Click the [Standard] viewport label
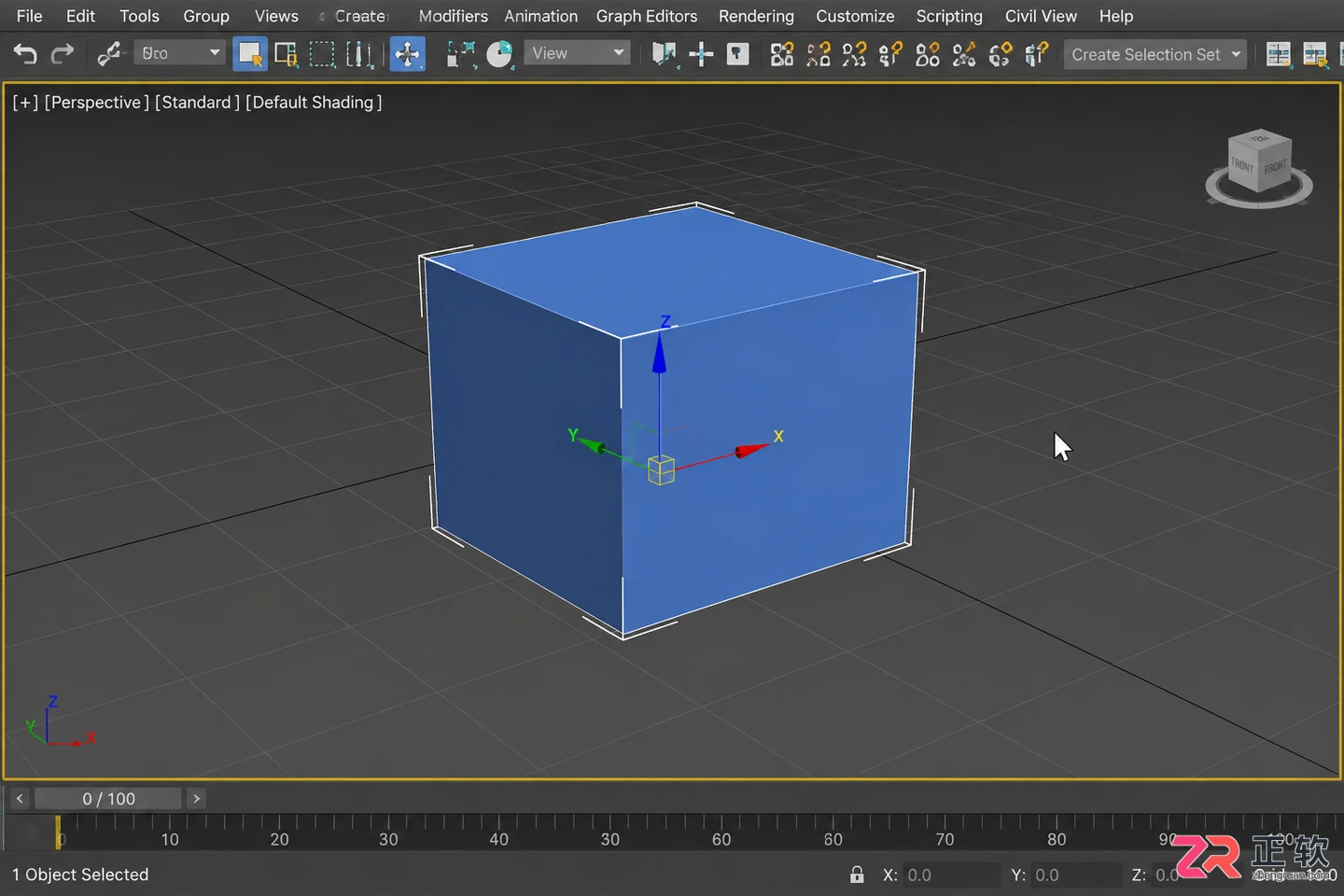The width and height of the screenshot is (1344, 896). tap(197, 102)
